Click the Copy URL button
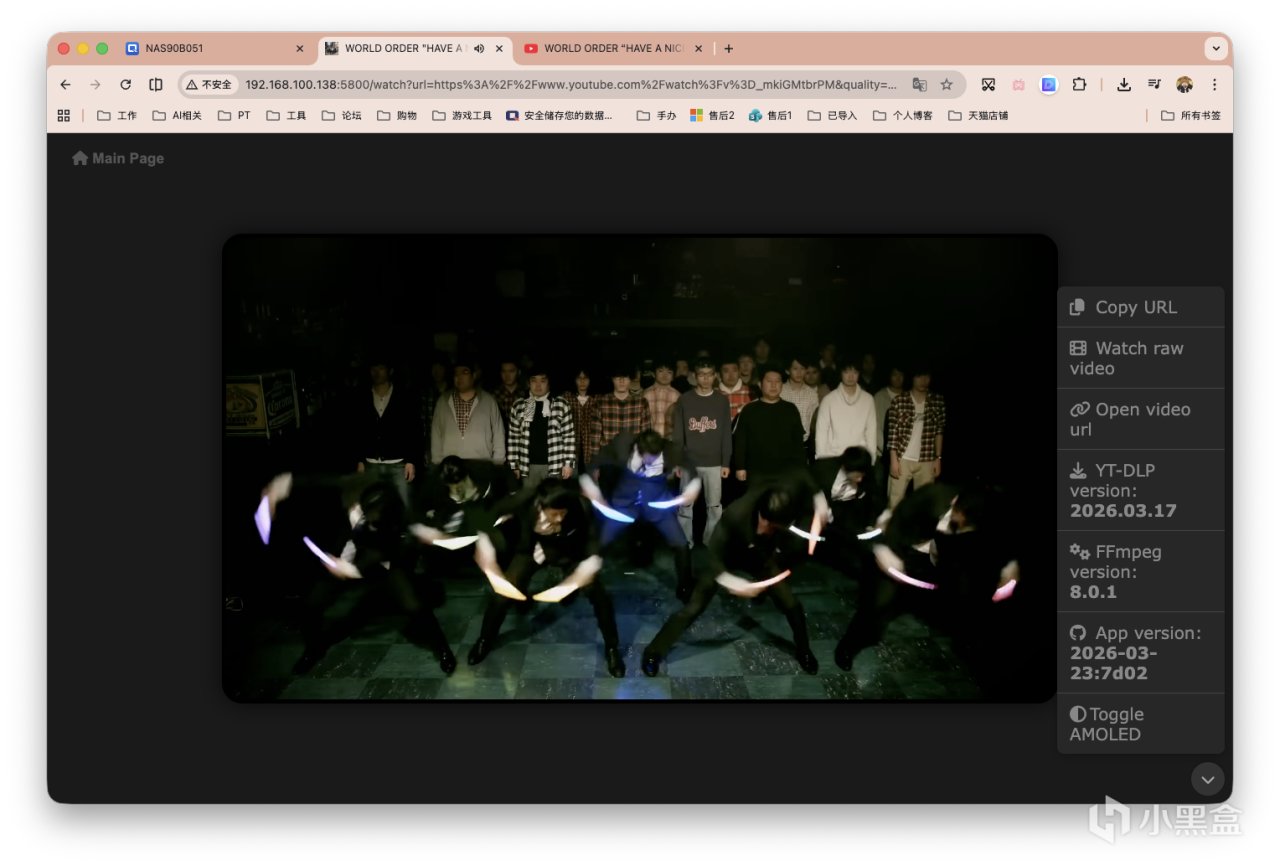This screenshot has height=866, width=1280. click(1141, 307)
